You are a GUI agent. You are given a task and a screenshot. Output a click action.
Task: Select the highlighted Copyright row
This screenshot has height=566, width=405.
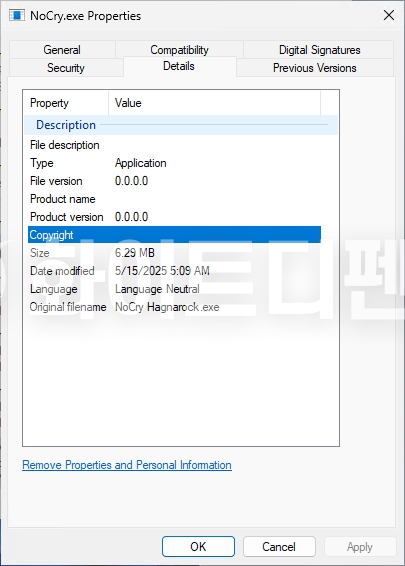point(174,235)
